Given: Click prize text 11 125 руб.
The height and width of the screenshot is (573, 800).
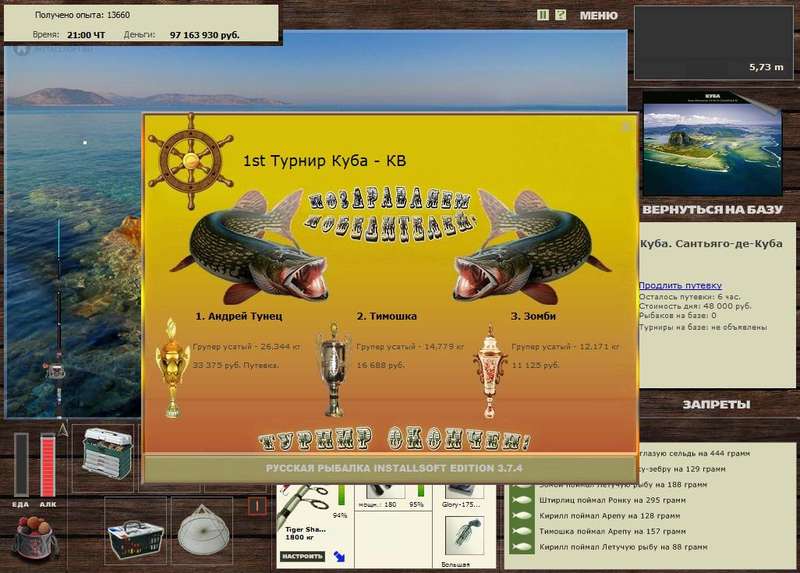Looking at the screenshot, I should [535, 365].
